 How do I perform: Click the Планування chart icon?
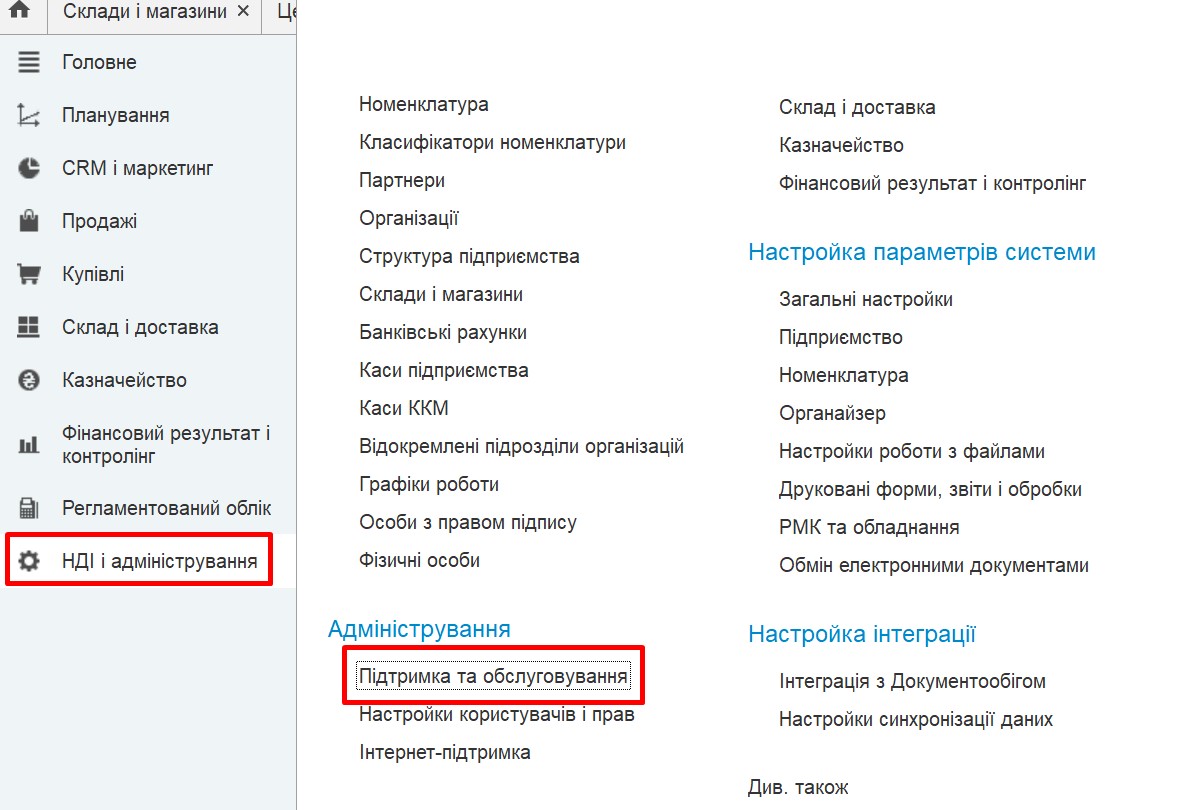tap(29, 115)
